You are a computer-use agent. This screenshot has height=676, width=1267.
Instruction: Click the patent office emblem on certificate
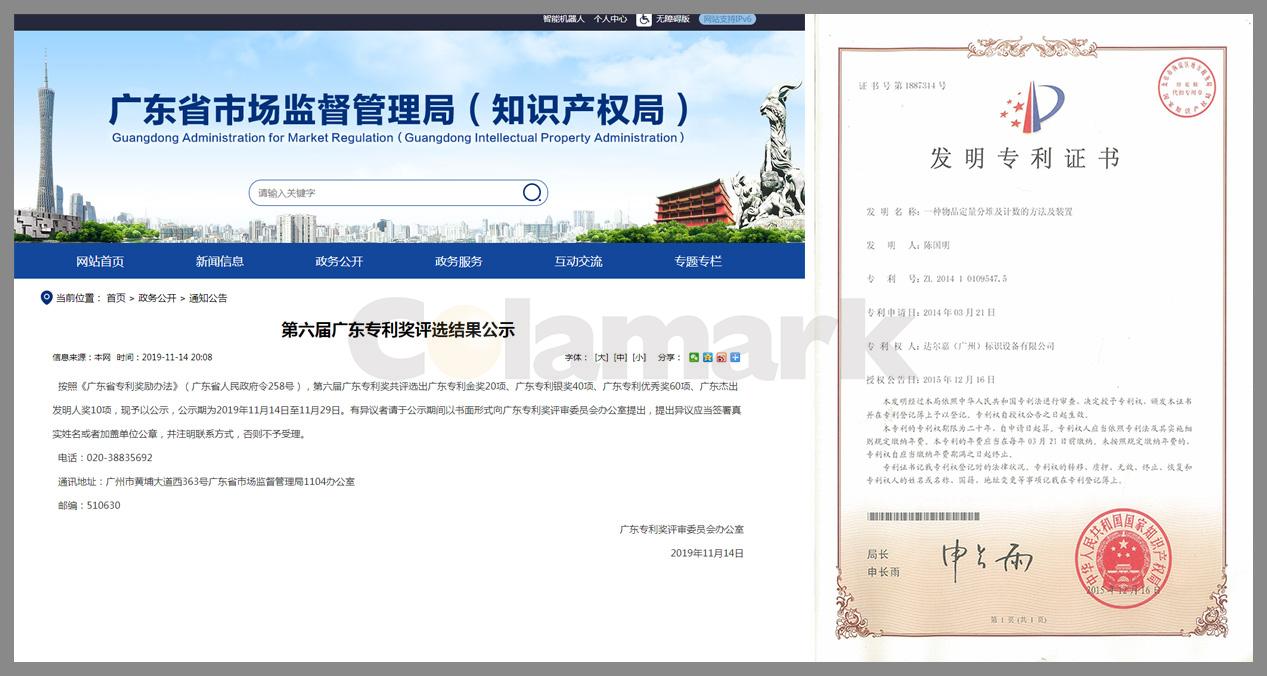pos(1032,106)
